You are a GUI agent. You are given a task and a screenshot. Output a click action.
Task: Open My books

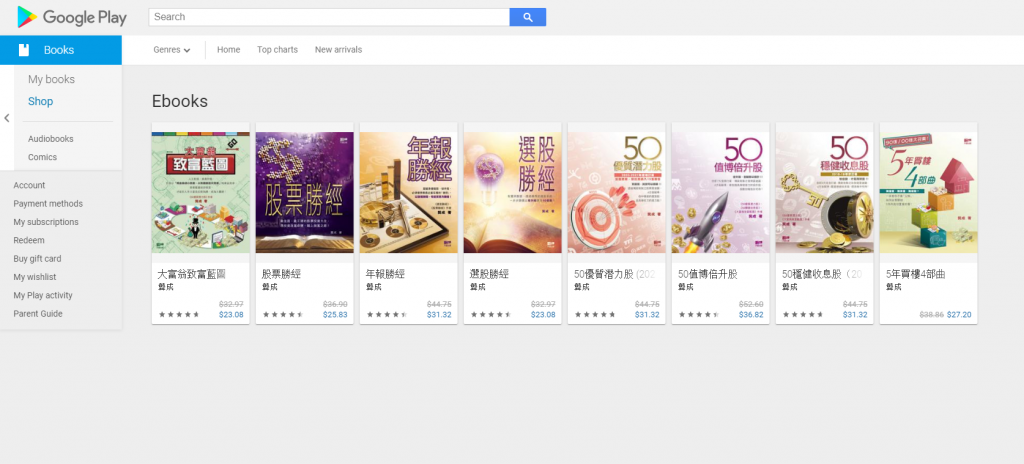click(52, 80)
